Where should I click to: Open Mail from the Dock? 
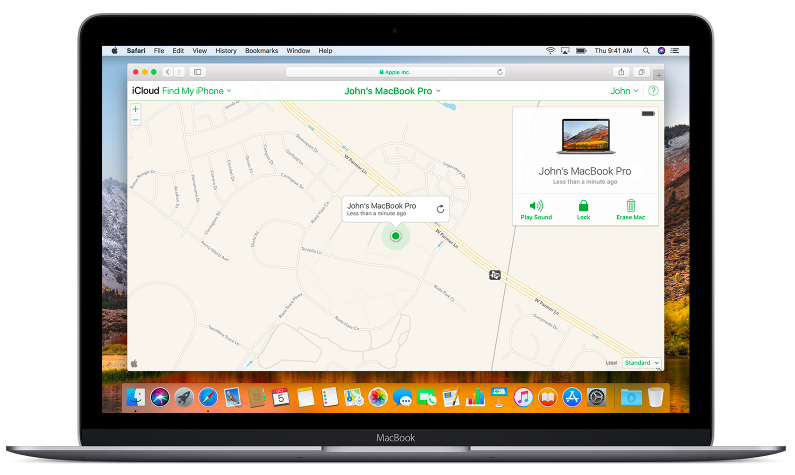[x=232, y=397]
